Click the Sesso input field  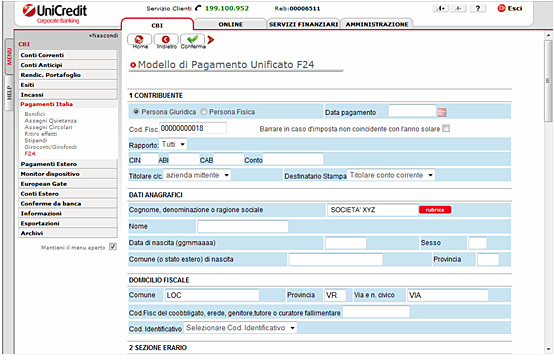point(477,243)
